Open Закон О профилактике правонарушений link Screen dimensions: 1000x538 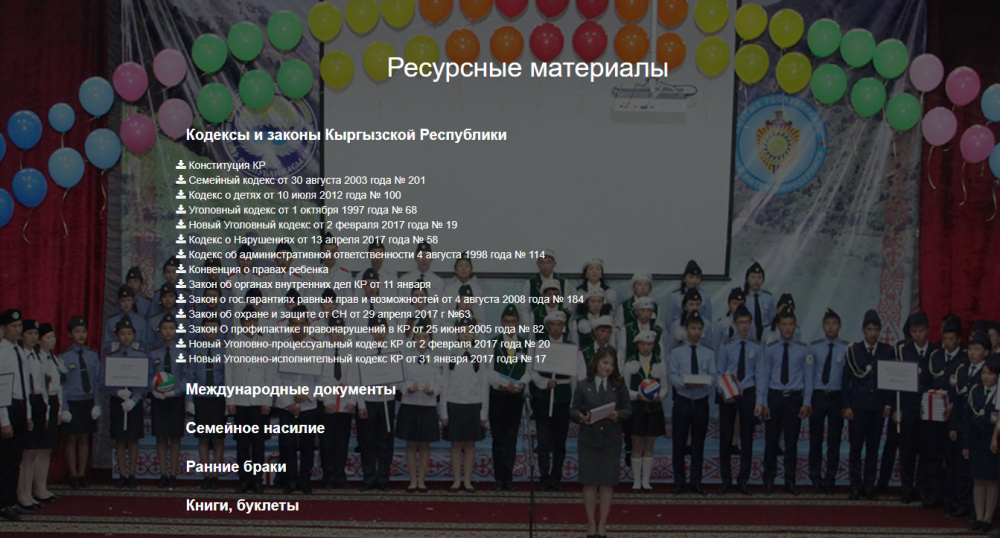(x=366, y=329)
